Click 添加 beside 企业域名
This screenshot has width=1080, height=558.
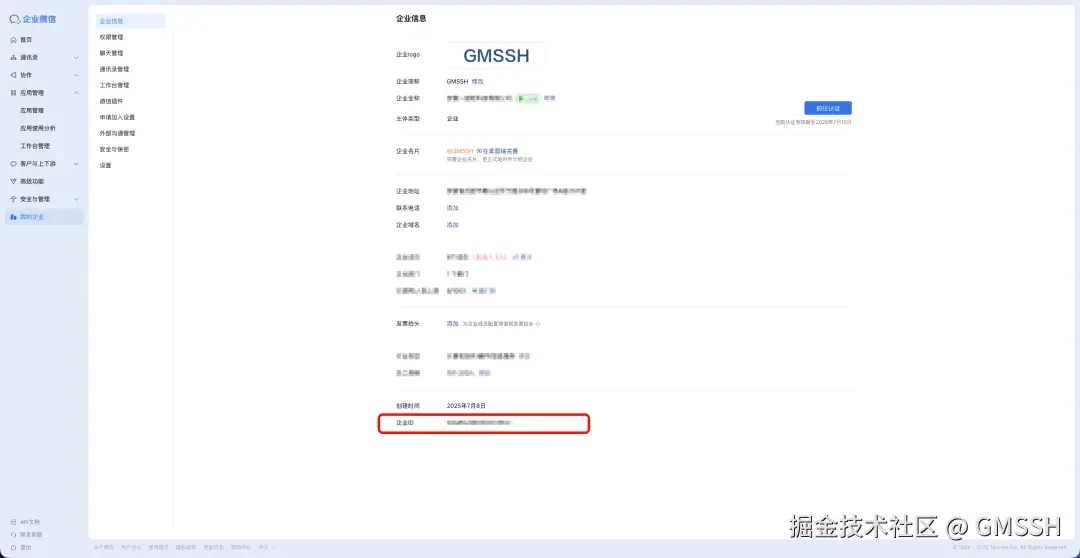point(453,225)
